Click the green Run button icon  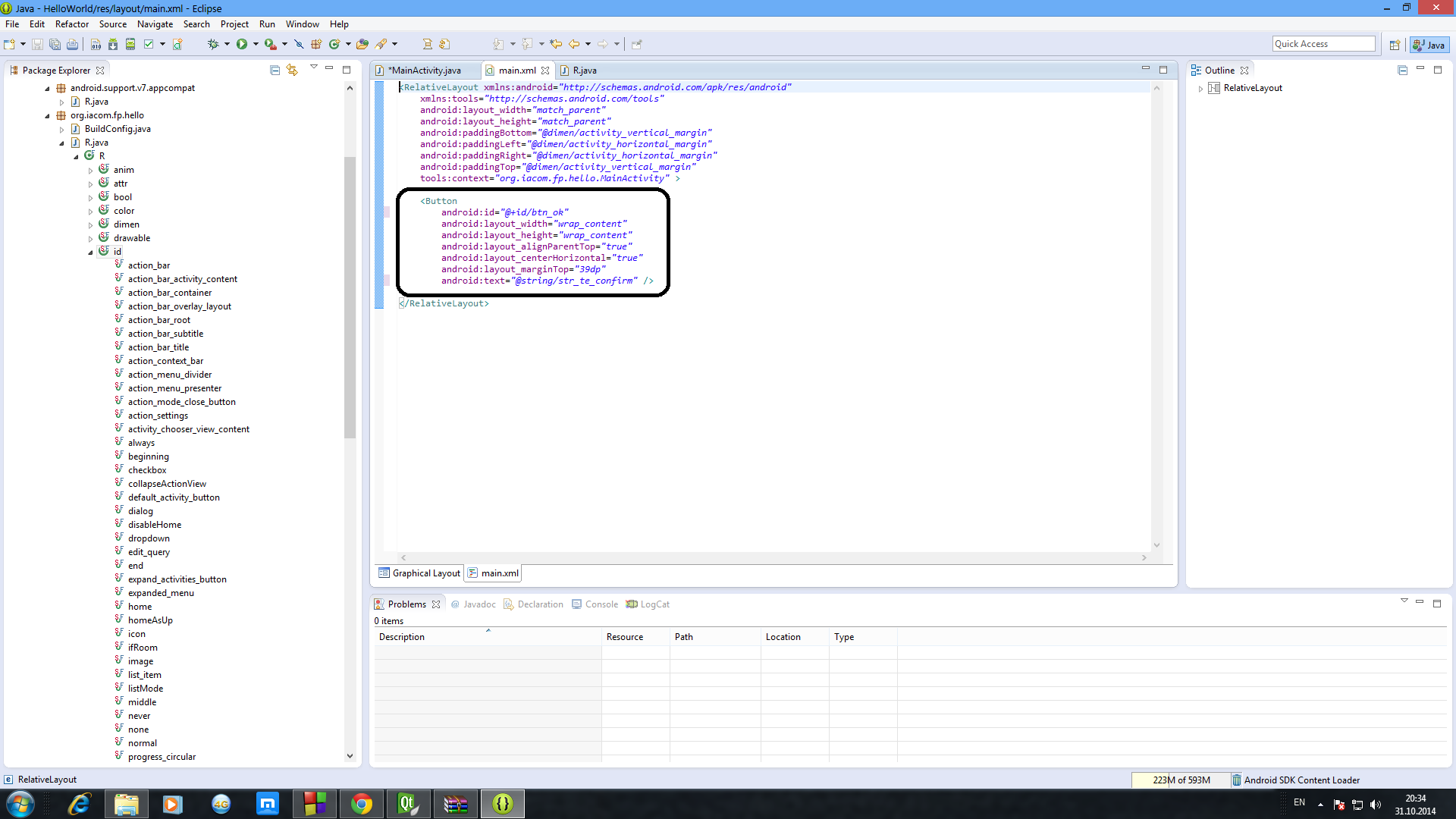[x=242, y=44]
